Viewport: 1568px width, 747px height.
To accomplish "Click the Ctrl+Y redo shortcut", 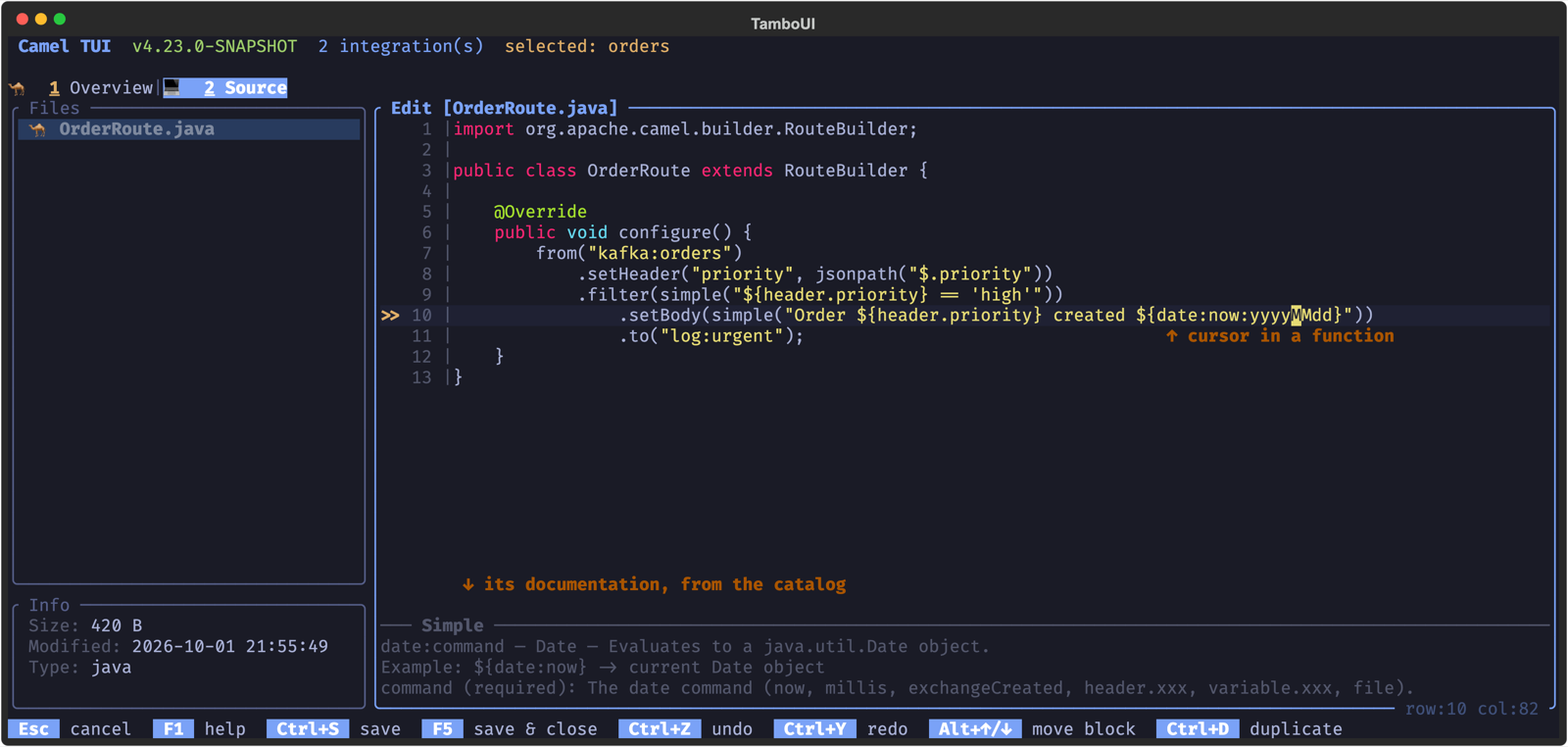I will [x=841, y=729].
